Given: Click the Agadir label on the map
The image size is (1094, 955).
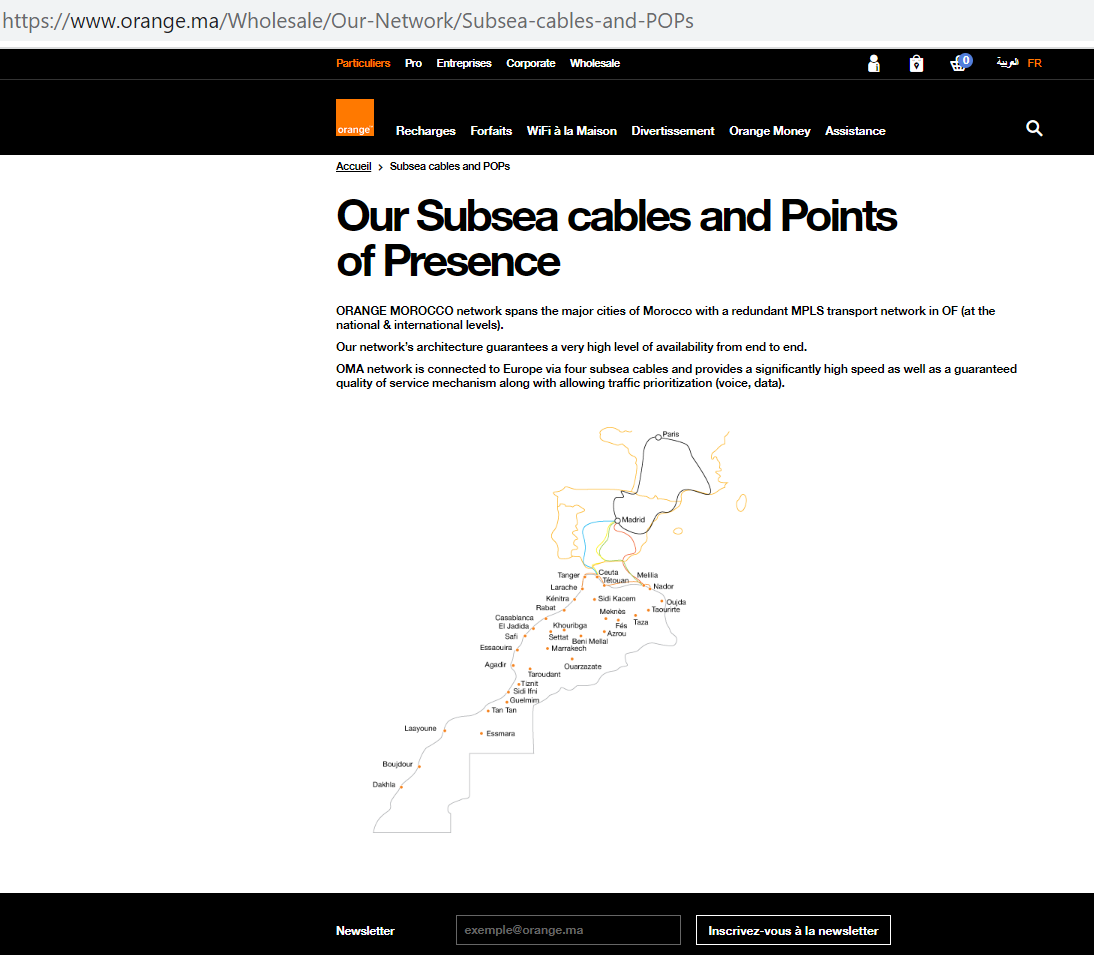Looking at the screenshot, I should click(x=495, y=665).
